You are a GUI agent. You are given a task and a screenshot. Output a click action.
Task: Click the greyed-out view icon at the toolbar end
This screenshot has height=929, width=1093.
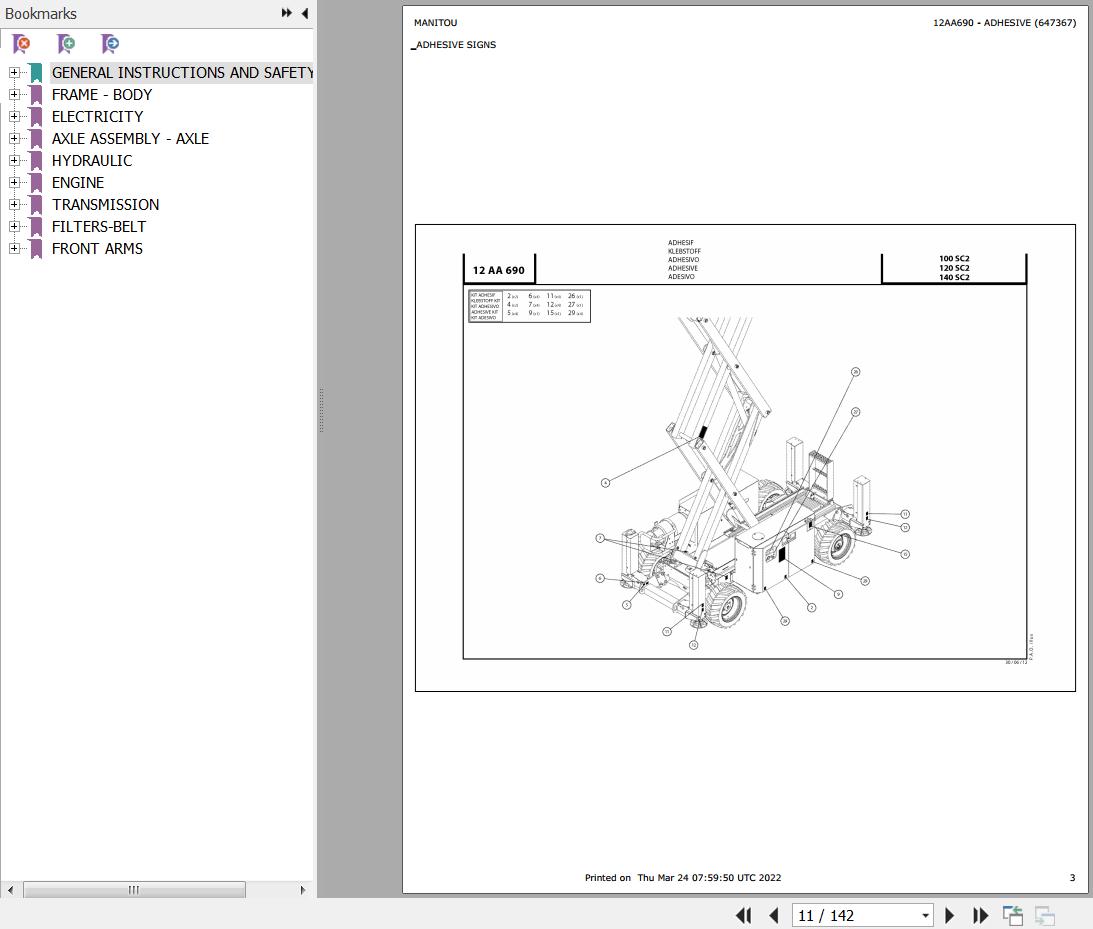(x=1045, y=915)
